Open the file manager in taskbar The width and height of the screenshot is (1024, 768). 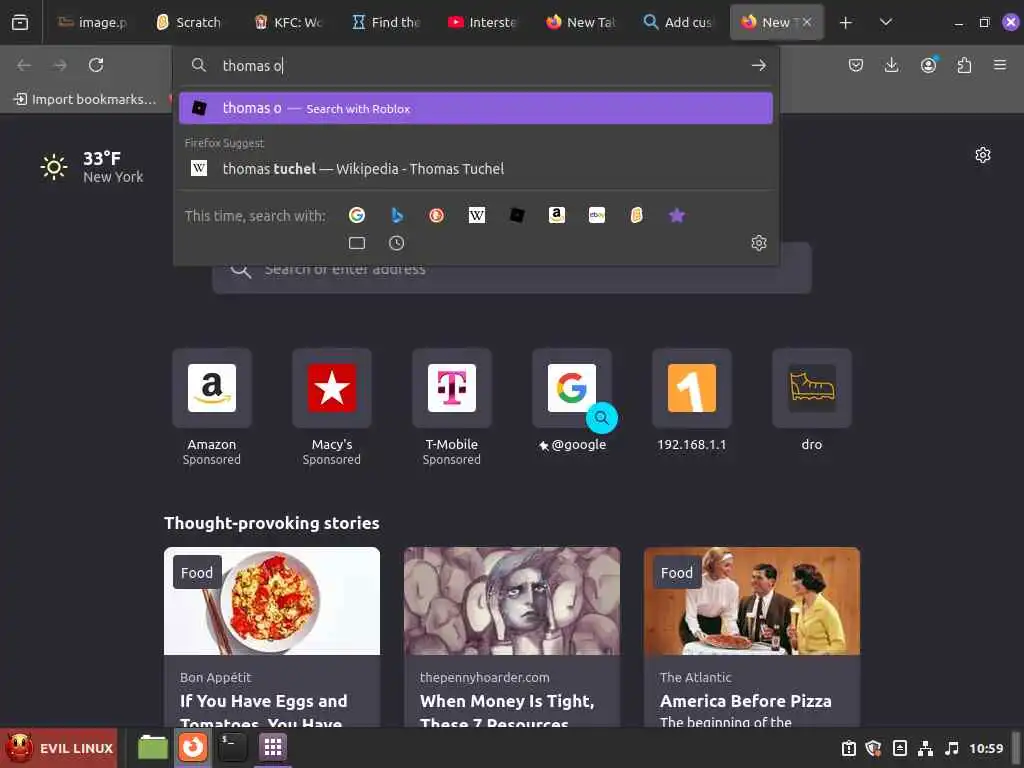pyautogui.click(x=153, y=747)
